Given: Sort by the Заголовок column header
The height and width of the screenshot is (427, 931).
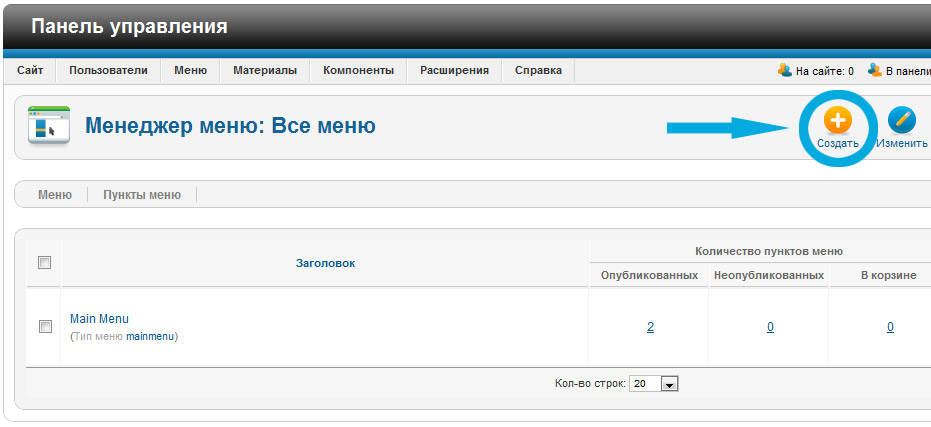Looking at the screenshot, I should coord(325,263).
